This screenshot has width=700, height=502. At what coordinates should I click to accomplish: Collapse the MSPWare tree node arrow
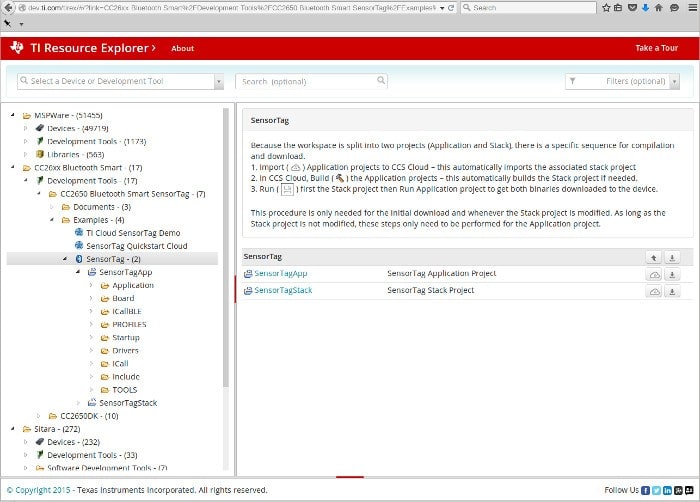[12, 115]
